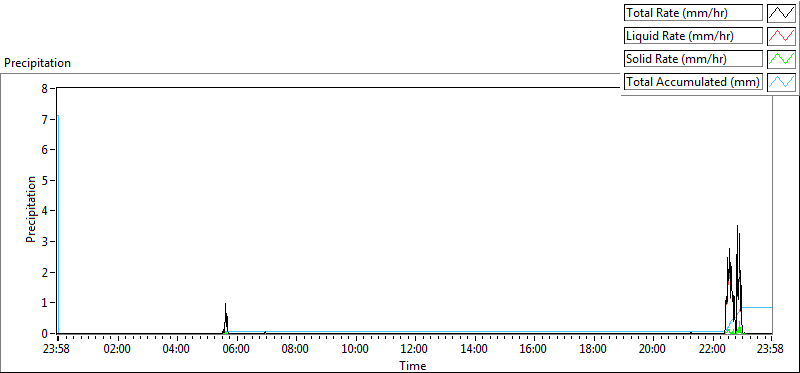The image size is (800, 373).
Task: Click the Solid Rate green line icon
Action: pyautogui.click(x=782, y=59)
